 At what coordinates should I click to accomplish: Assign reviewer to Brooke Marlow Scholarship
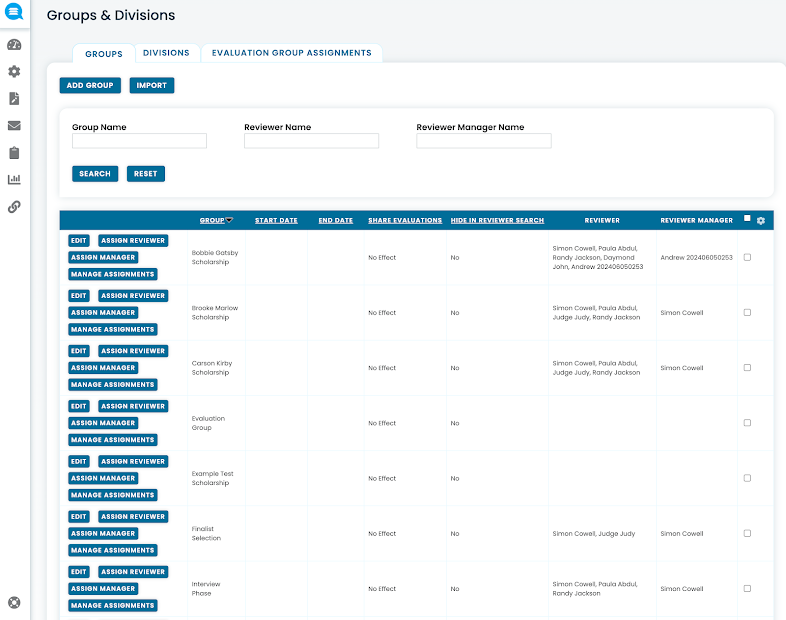133,296
